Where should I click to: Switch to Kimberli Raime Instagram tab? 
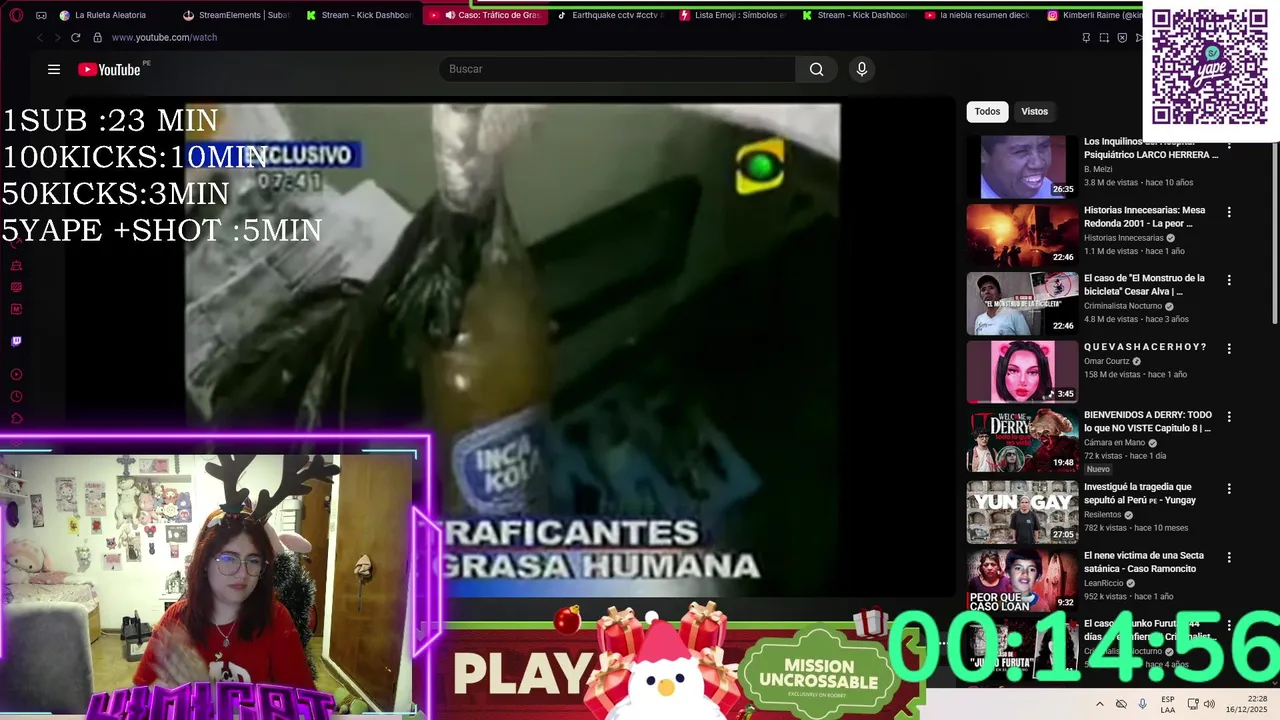(x=1094, y=15)
